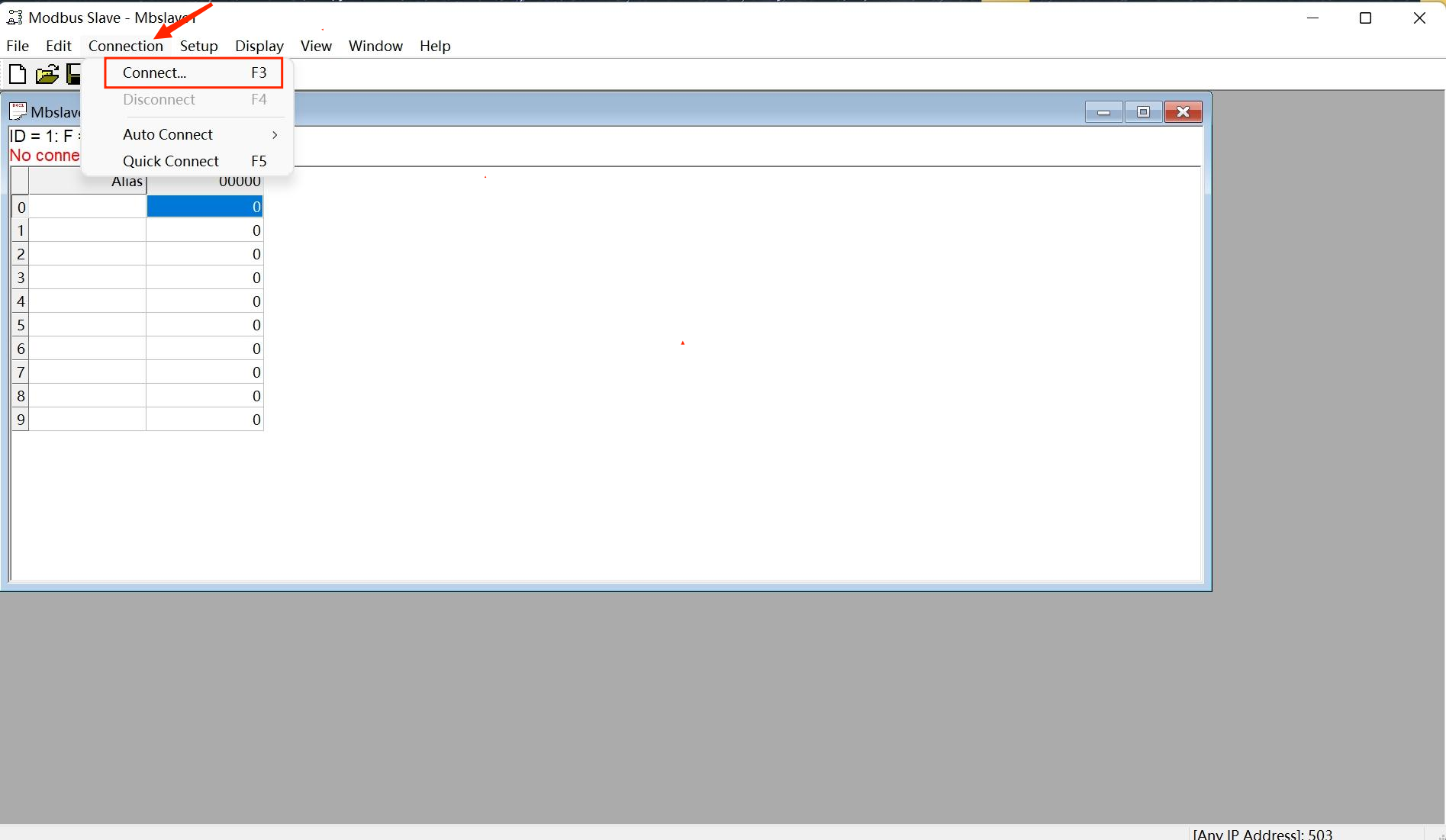Click the Alias cell in row 6

pos(88,349)
